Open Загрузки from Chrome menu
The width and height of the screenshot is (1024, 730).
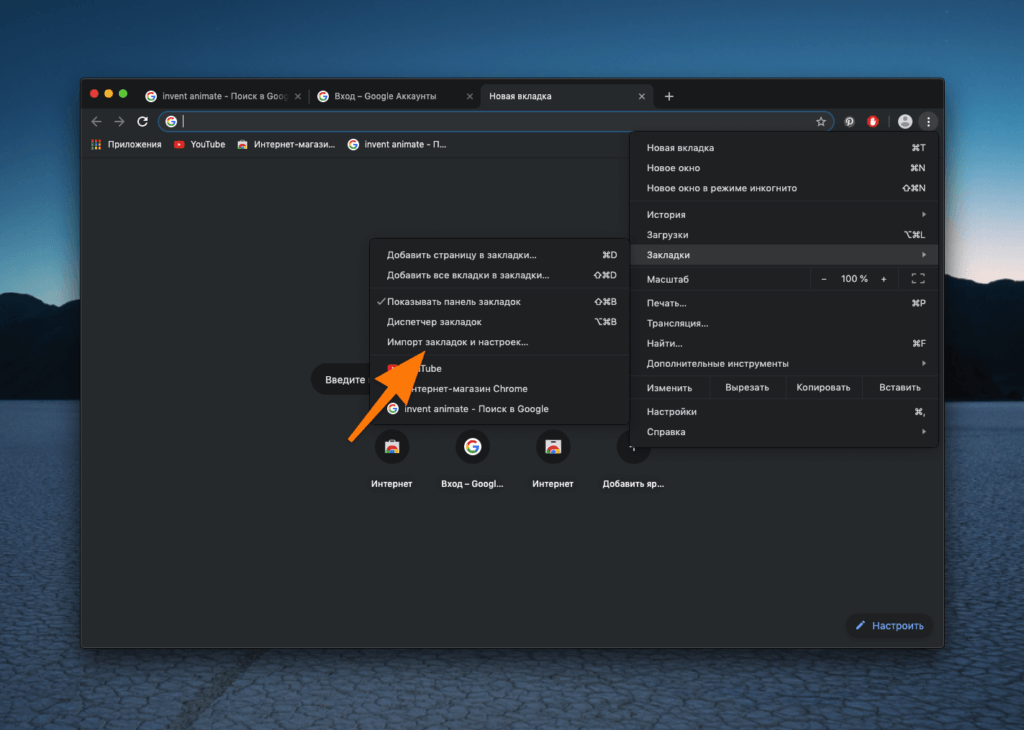(784, 234)
